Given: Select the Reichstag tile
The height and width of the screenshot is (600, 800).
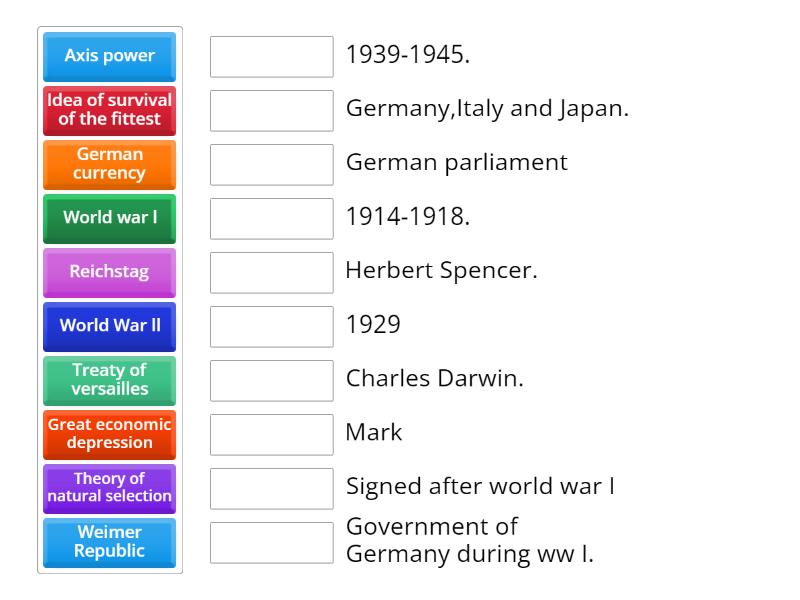Looking at the screenshot, I should click(x=109, y=272).
